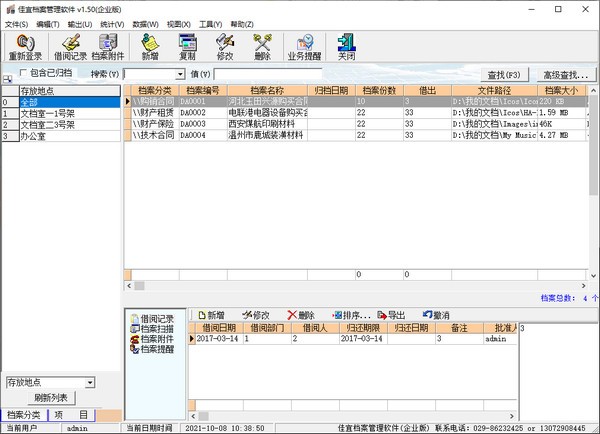The height and width of the screenshot is (434, 600).
Task: Select 档案提醒 in the lower-left list
Action: 152,349
